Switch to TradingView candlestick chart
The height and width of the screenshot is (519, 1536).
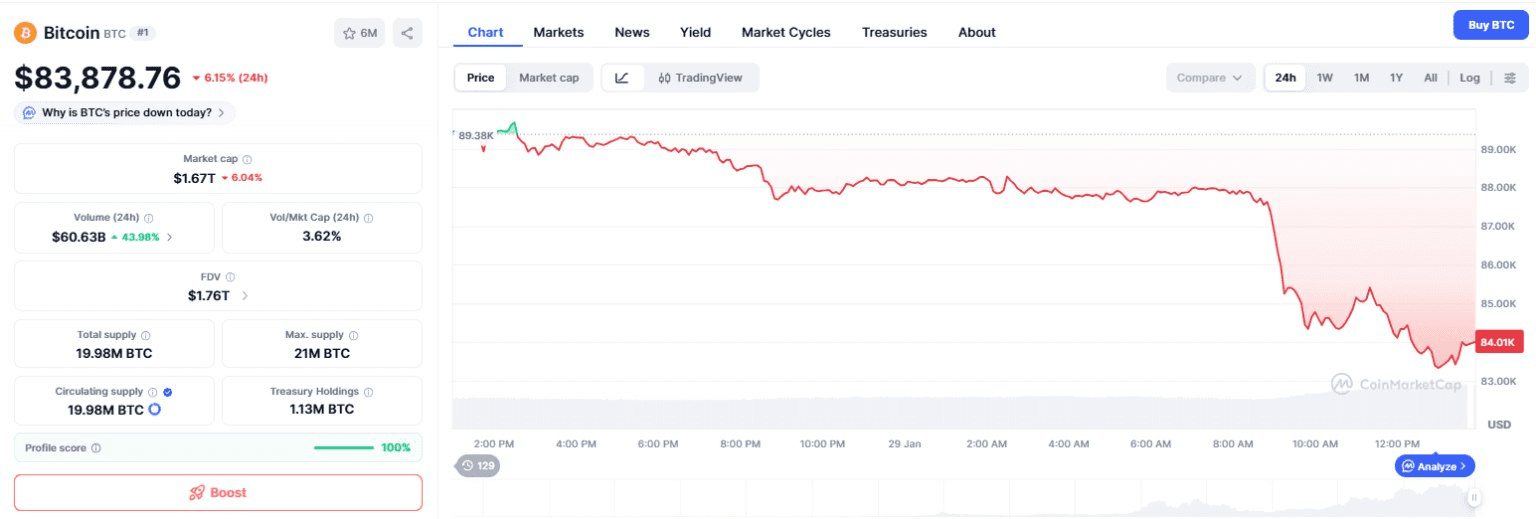click(700, 78)
